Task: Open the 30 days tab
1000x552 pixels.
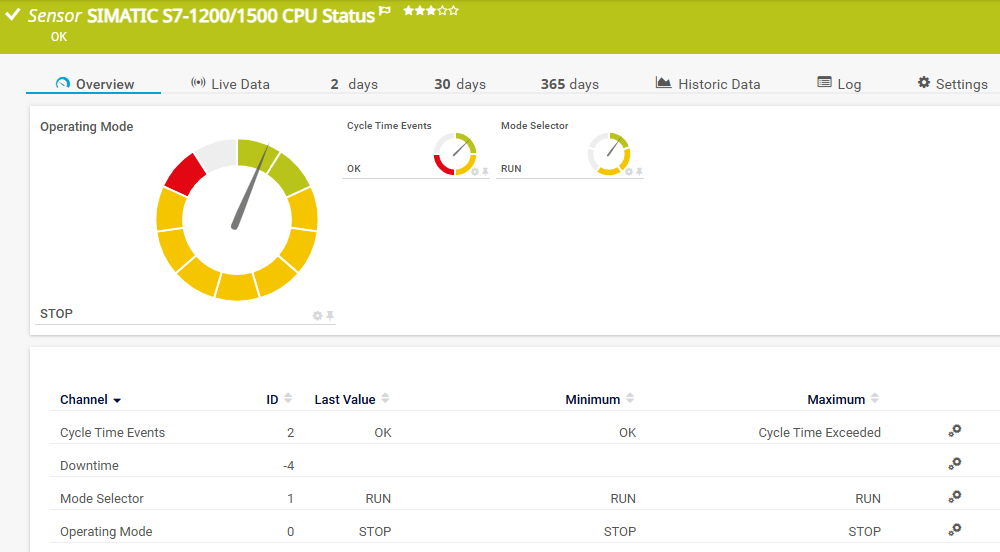Action: (460, 84)
